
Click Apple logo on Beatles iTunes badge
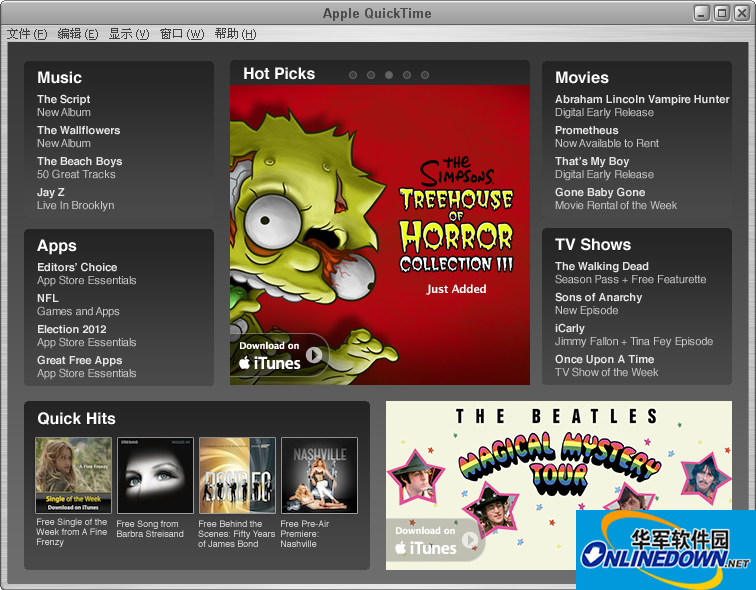coord(400,548)
